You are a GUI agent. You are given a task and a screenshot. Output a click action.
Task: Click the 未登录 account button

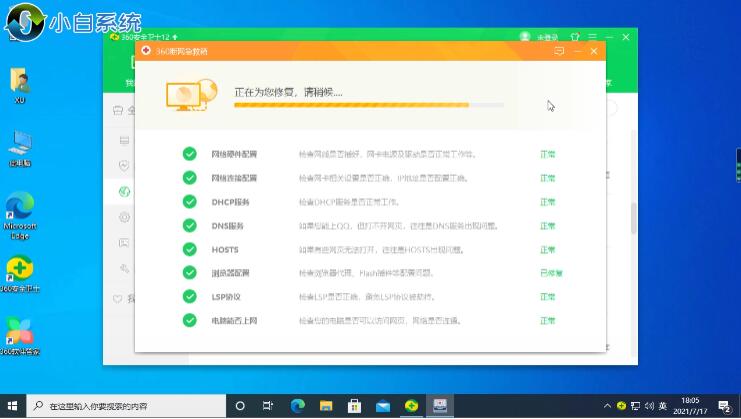(x=538, y=36)
